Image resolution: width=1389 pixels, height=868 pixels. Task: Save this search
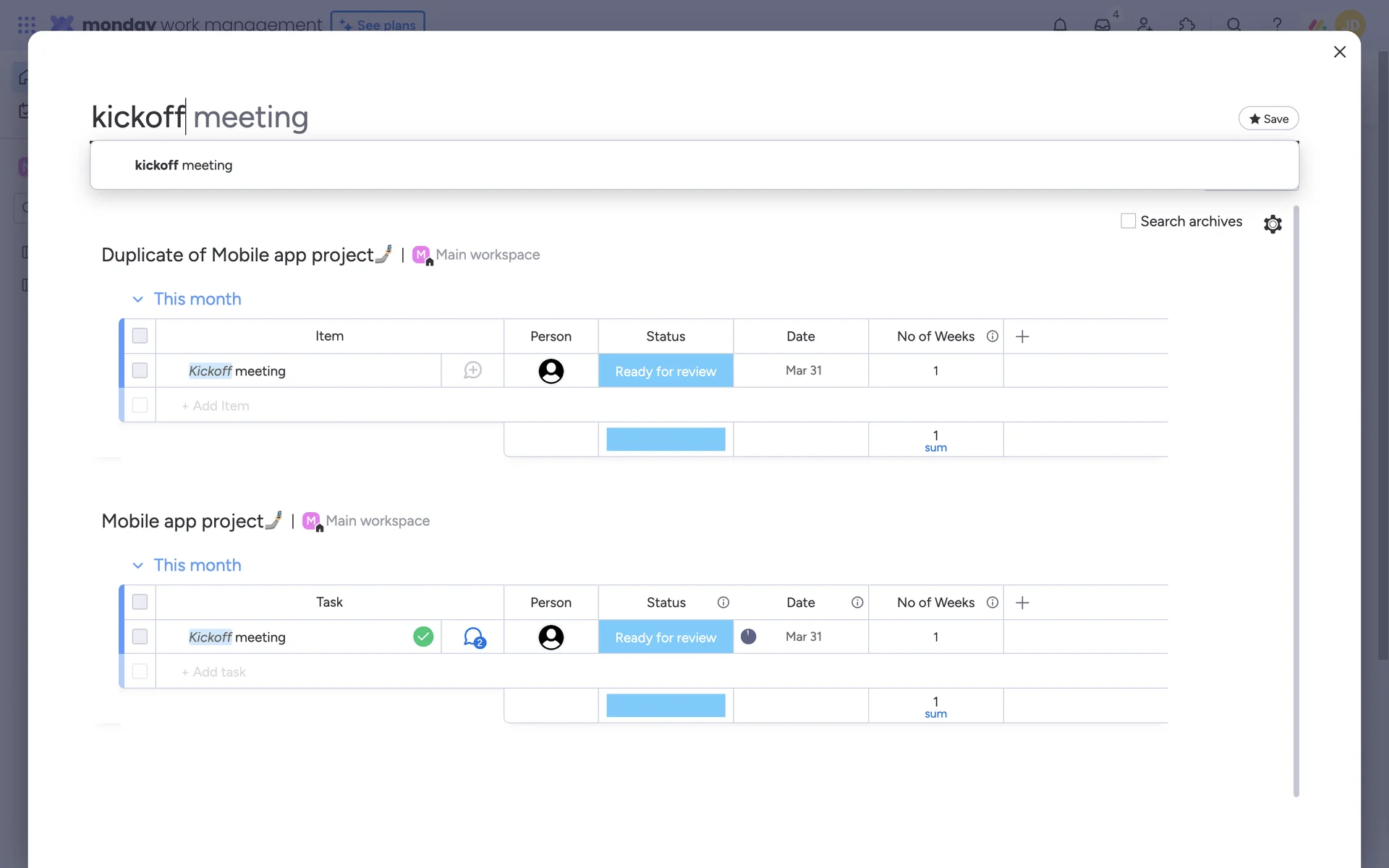1268,119
